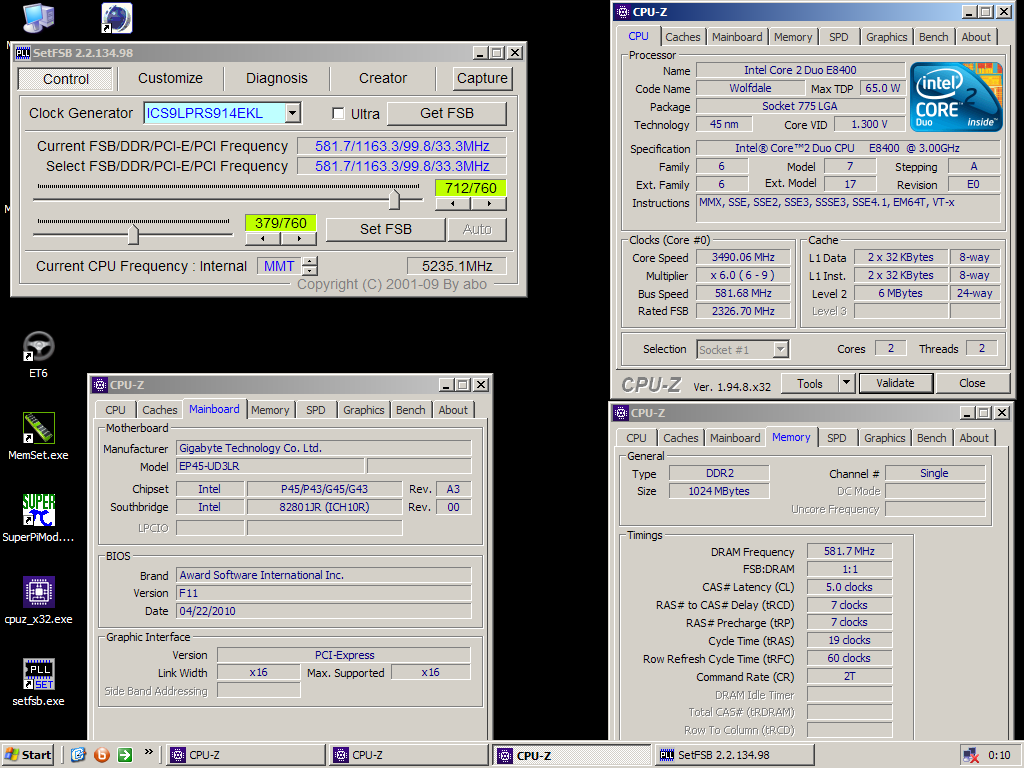The image size is (1024, 768).
Task: Click the Intel Core 2 Duo logo
Action: point(955,97)
